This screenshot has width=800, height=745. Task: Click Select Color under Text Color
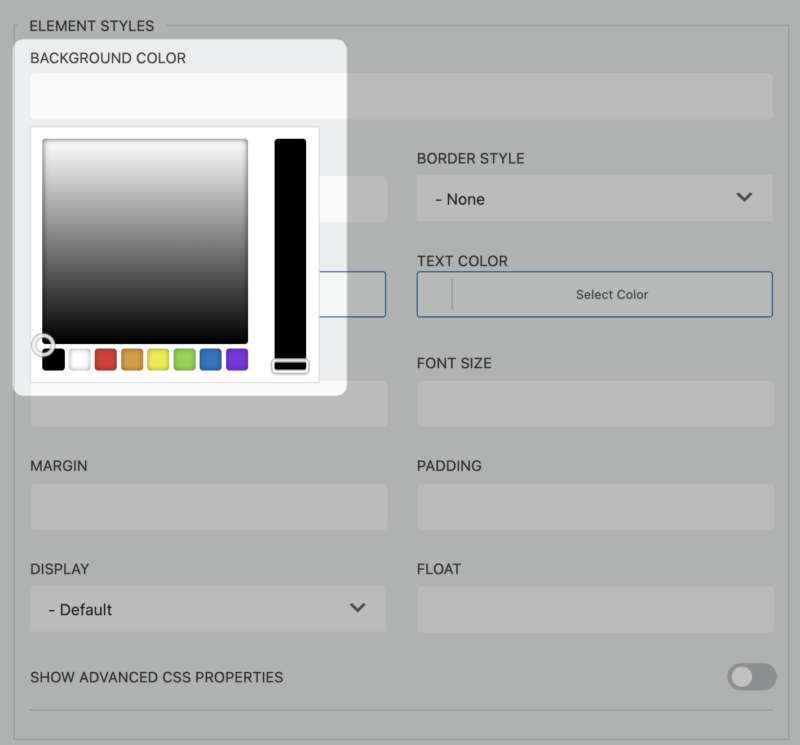pyautogui.click(x=611, y=294)
